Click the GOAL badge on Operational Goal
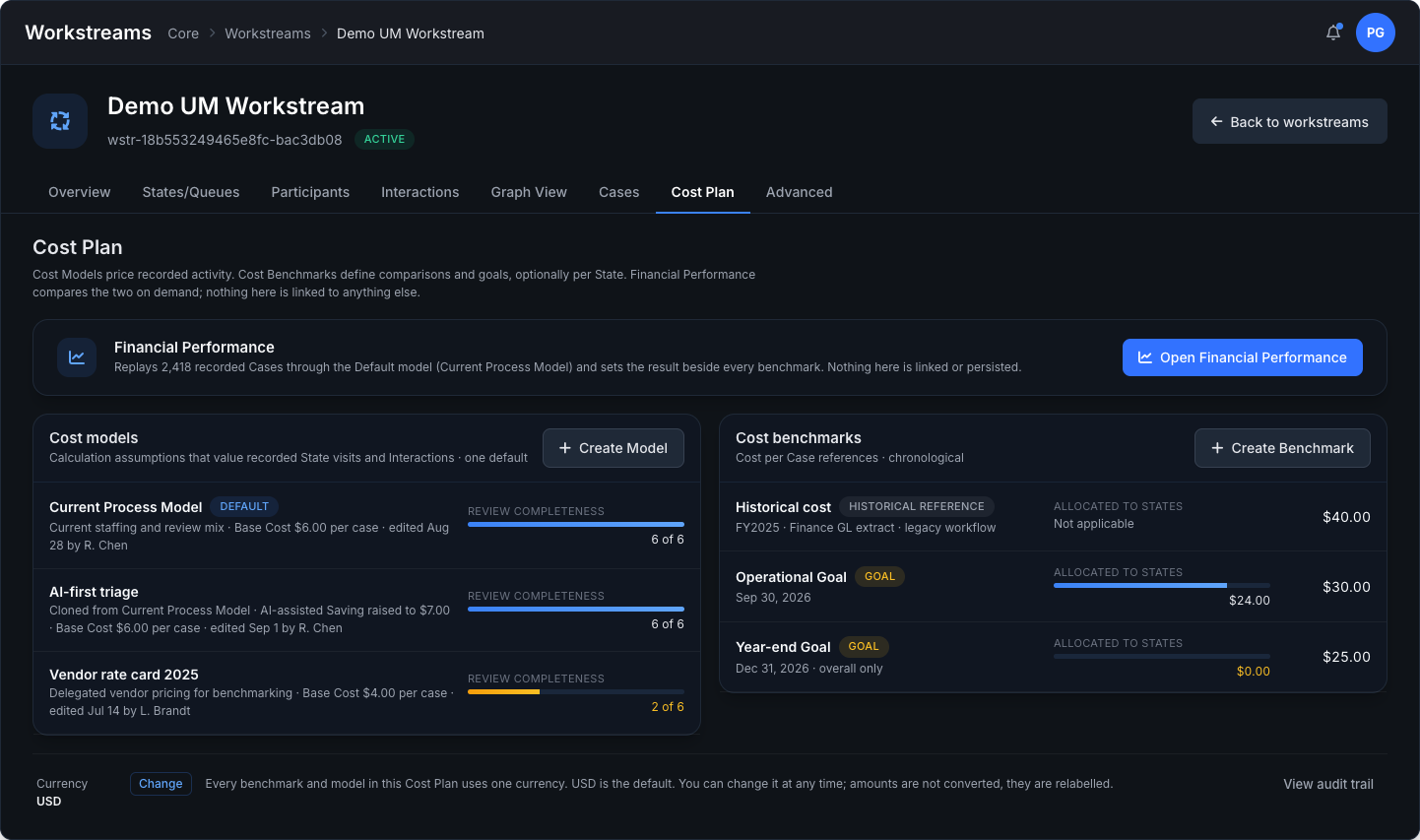 pos(879,576)
